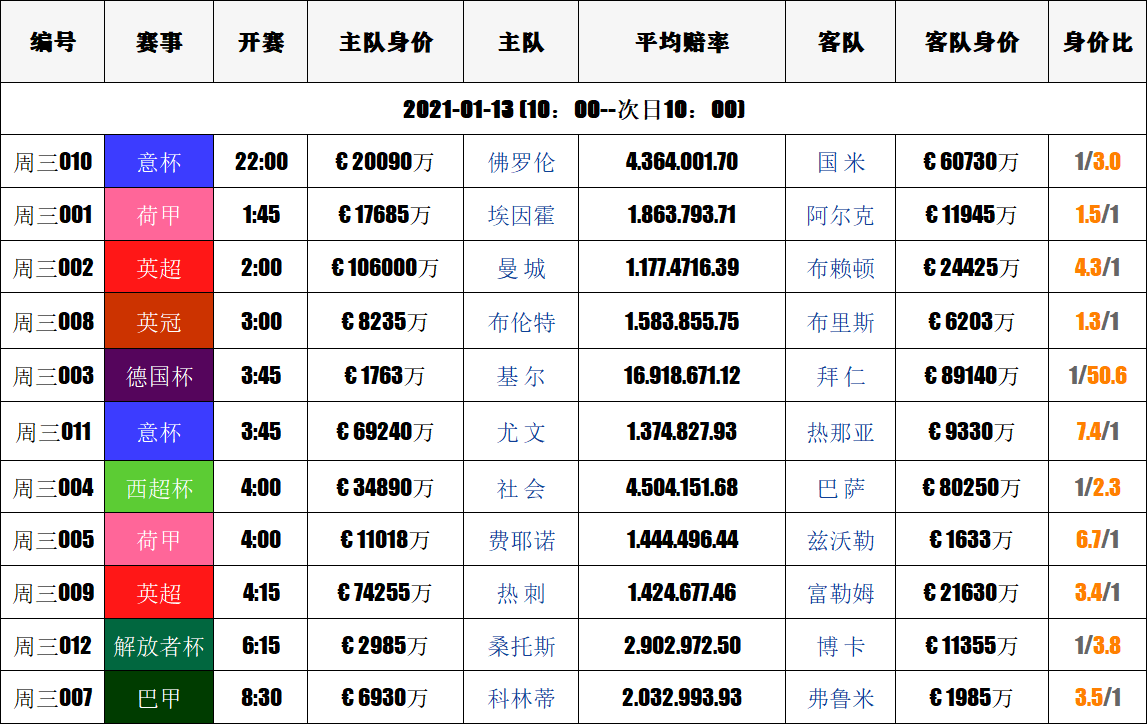Click the 解放者杯 competition cell
This screenshot has height=724, width=1147.
(159, 646)
